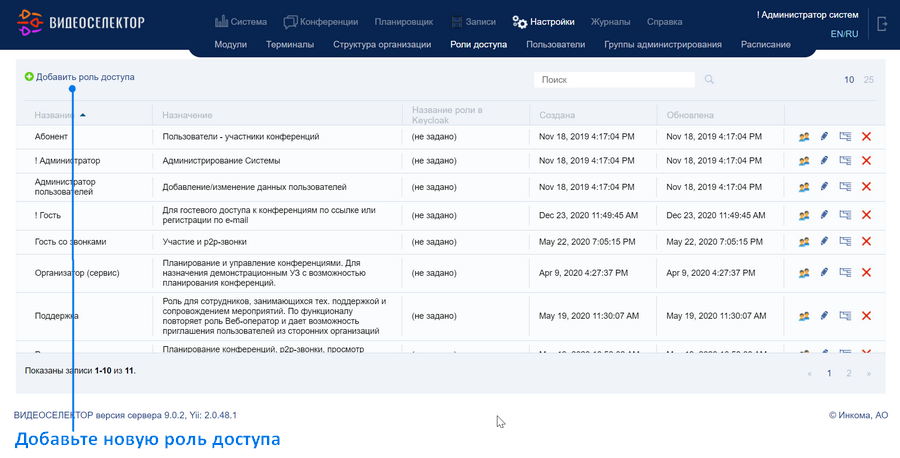Open the Система menu
Image resolution: width=900 pixels, height=458 pixels.
pyautogui.click(x=240, y=22)
